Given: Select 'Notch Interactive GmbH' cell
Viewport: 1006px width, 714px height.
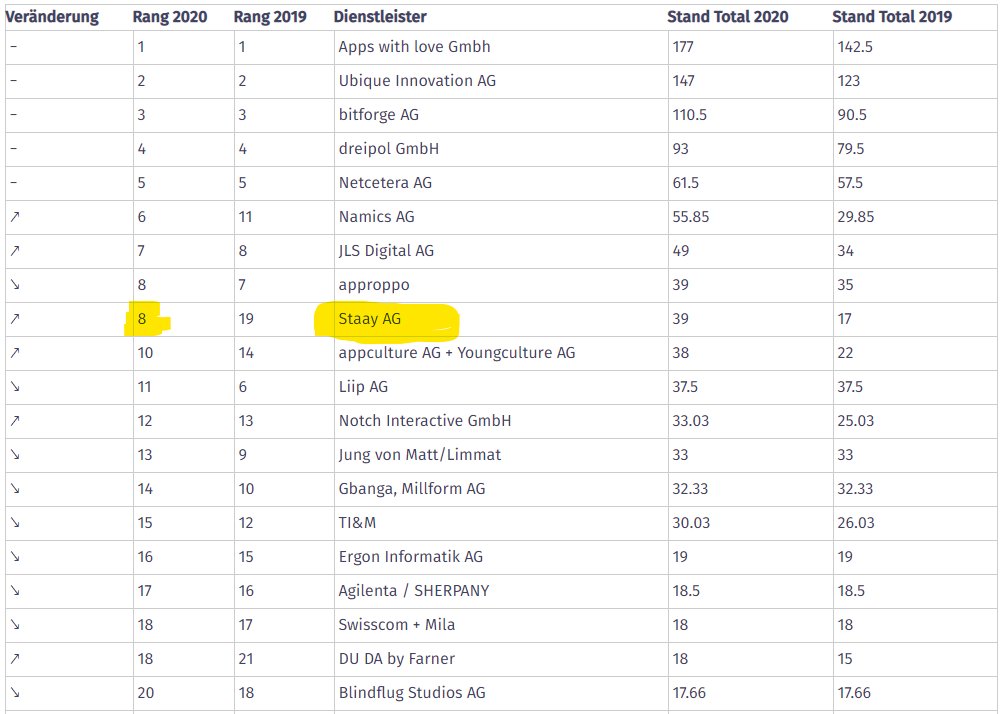Looking at the screenshot, I should (501, 421).
